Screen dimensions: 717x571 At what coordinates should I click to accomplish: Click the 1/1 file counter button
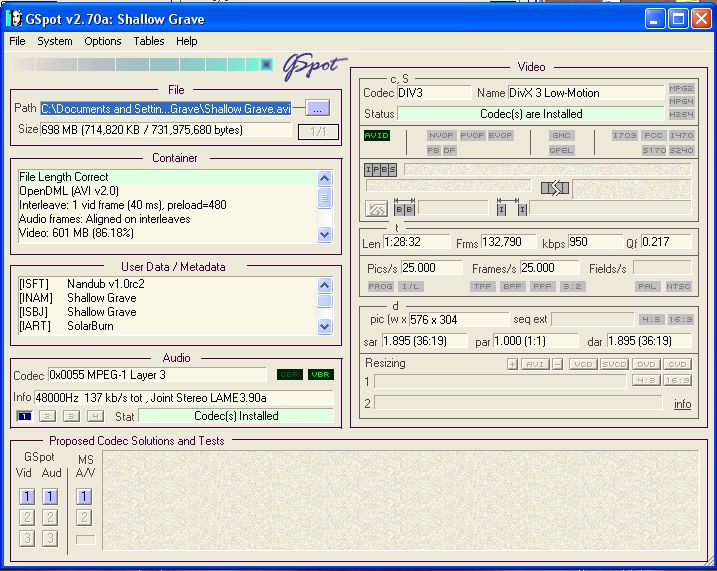coord(318,132)
